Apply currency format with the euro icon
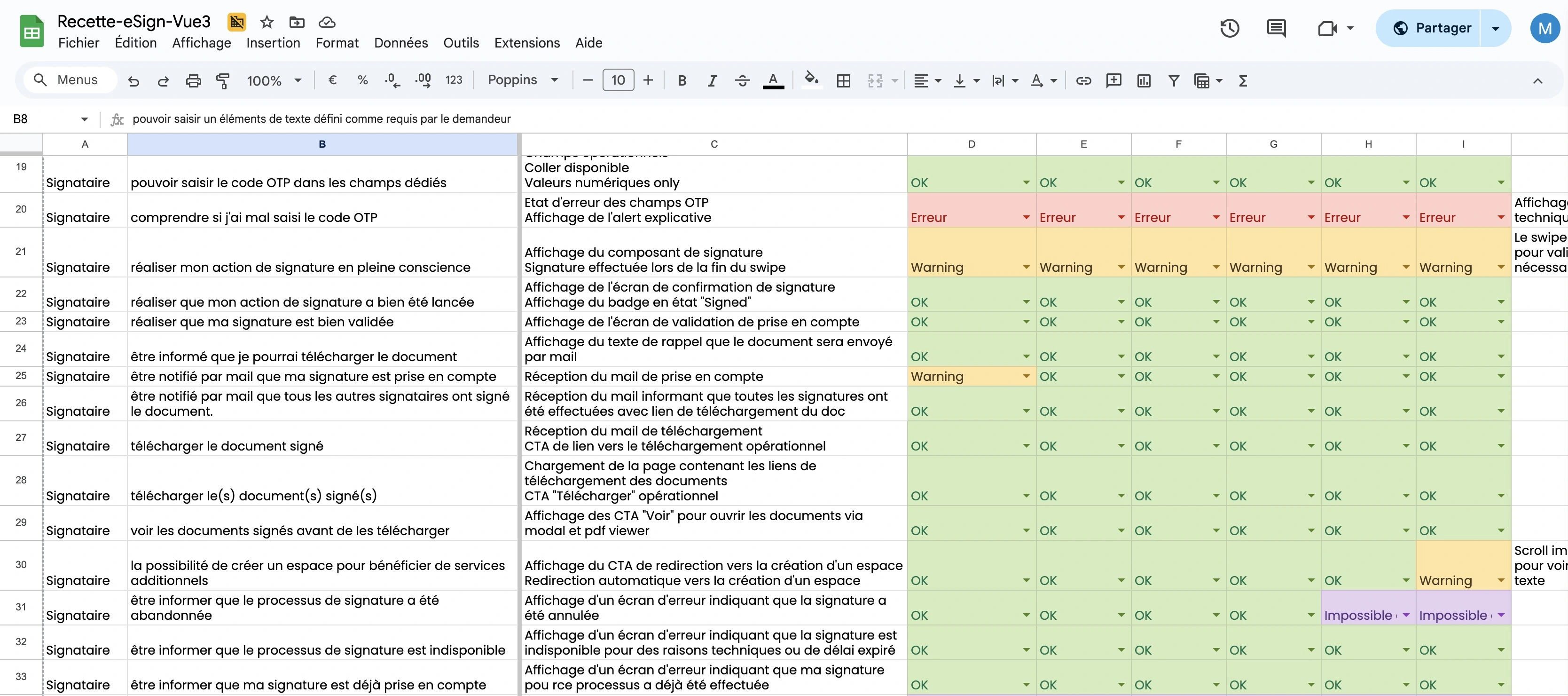 click(x=332, y=80)
